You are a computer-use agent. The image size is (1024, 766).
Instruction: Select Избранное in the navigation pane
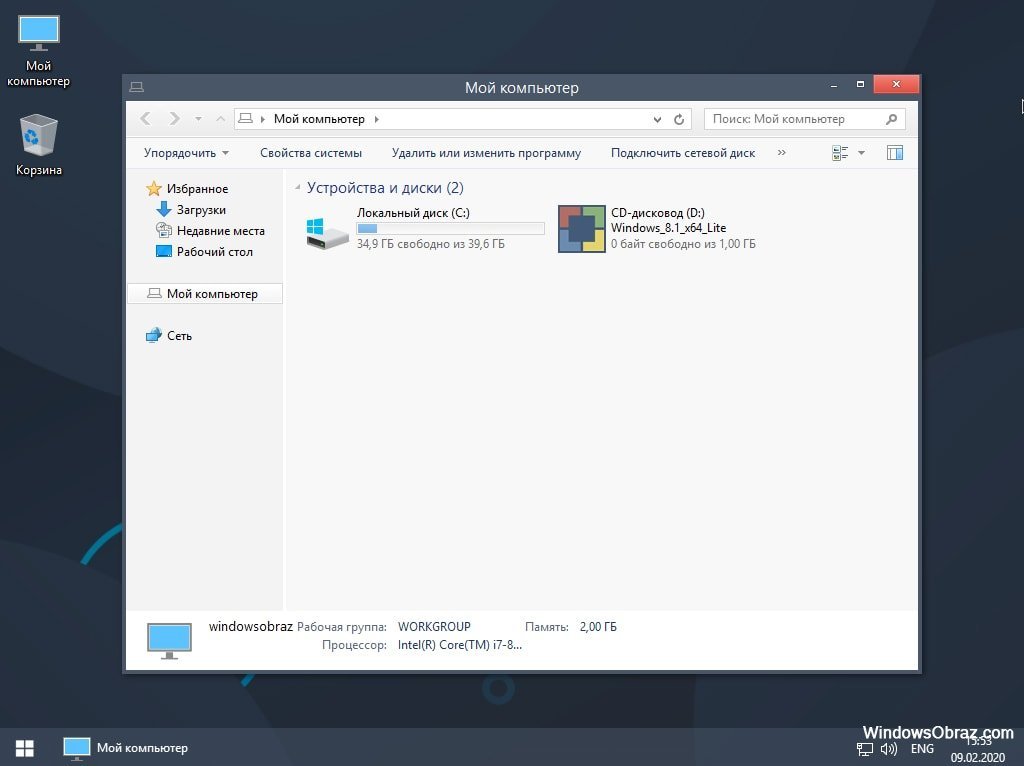click(x=197, y=189)
